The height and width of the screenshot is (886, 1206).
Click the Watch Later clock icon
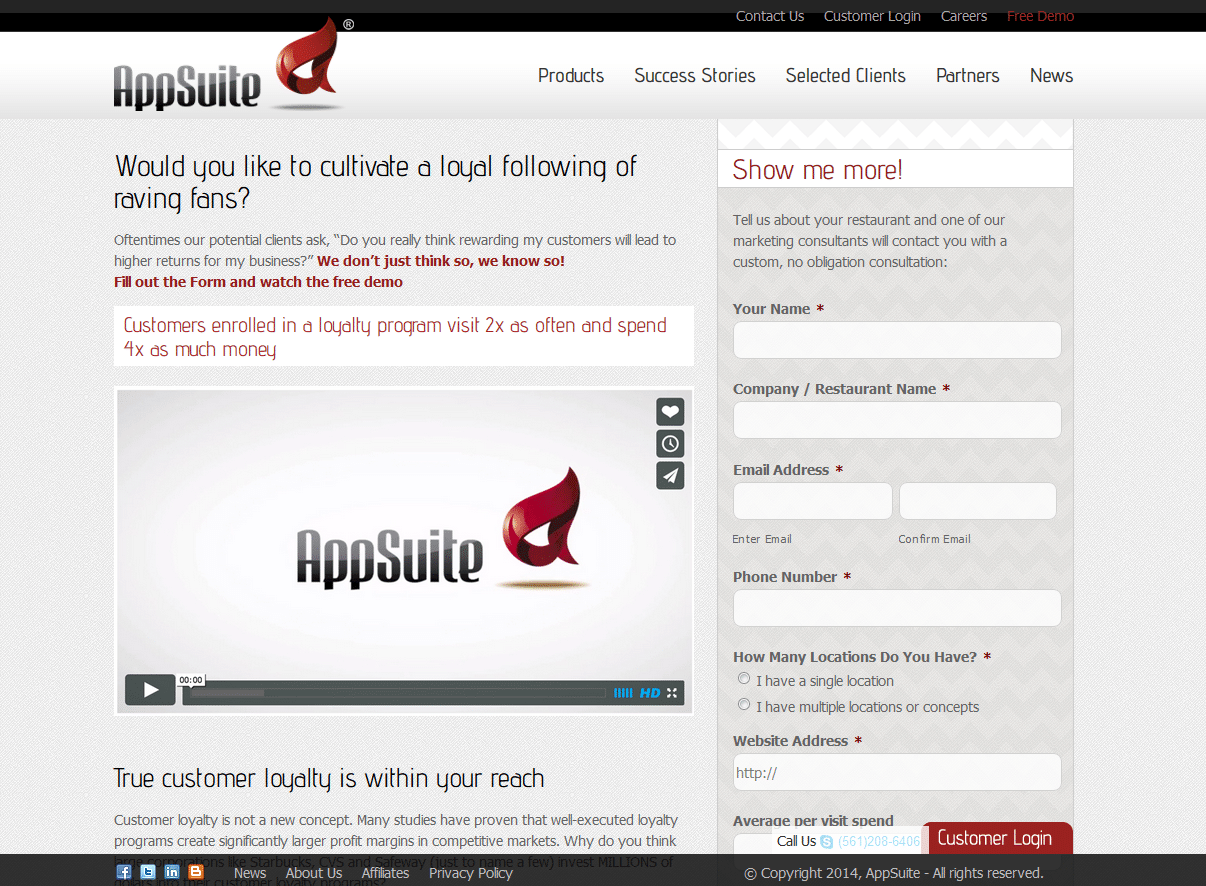670,443
